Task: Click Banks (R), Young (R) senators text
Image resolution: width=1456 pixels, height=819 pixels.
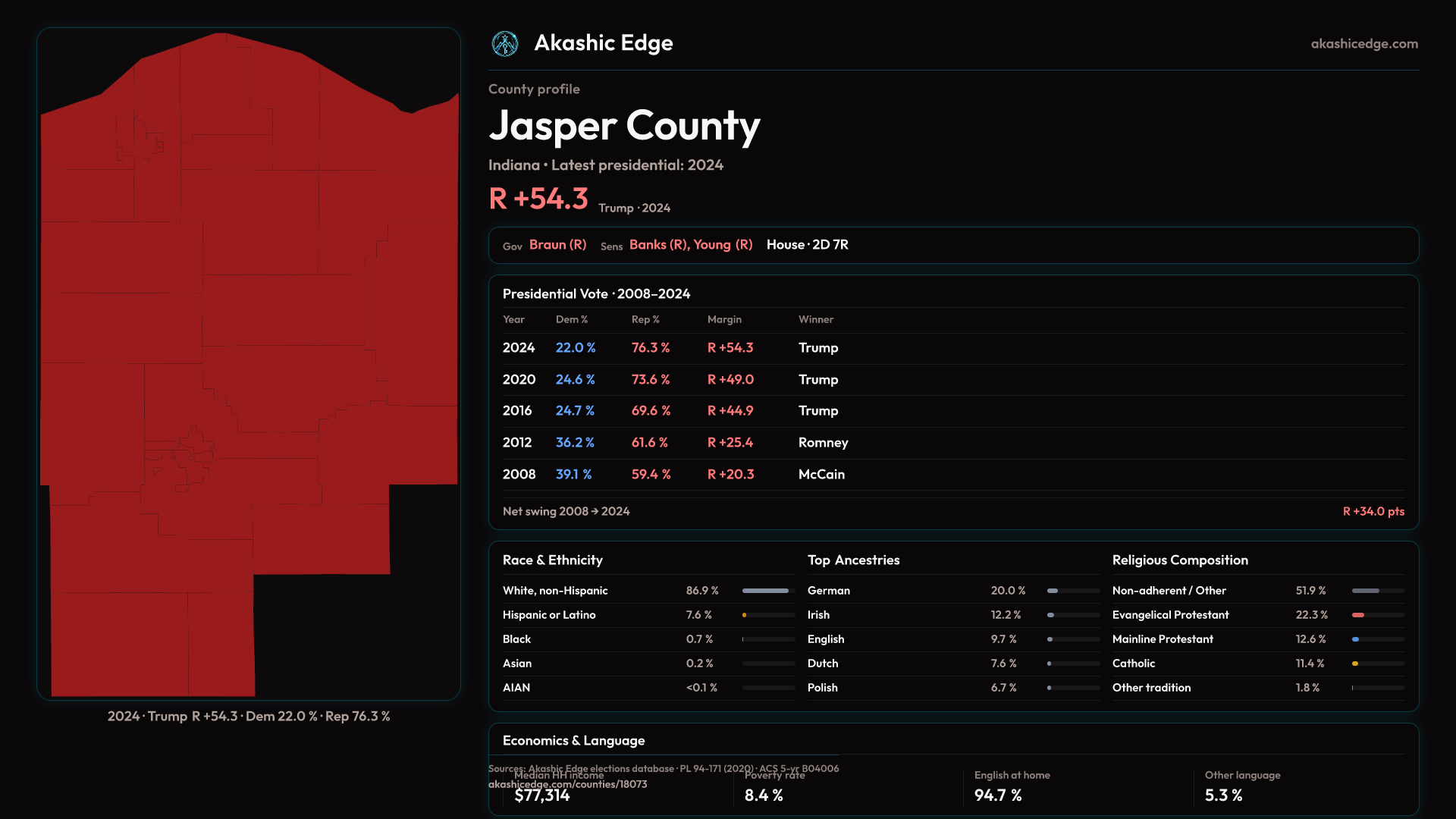Action: tap(690, 245)
